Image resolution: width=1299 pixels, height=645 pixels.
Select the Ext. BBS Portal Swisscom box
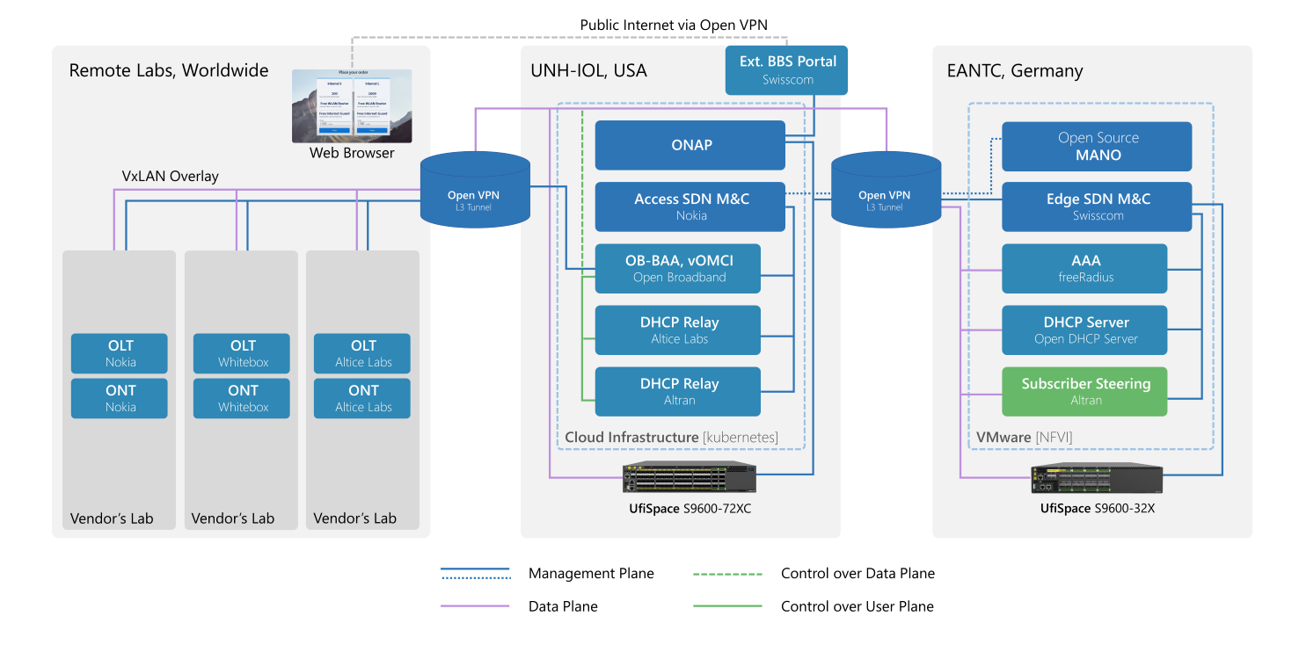click(x=788, y=70)
